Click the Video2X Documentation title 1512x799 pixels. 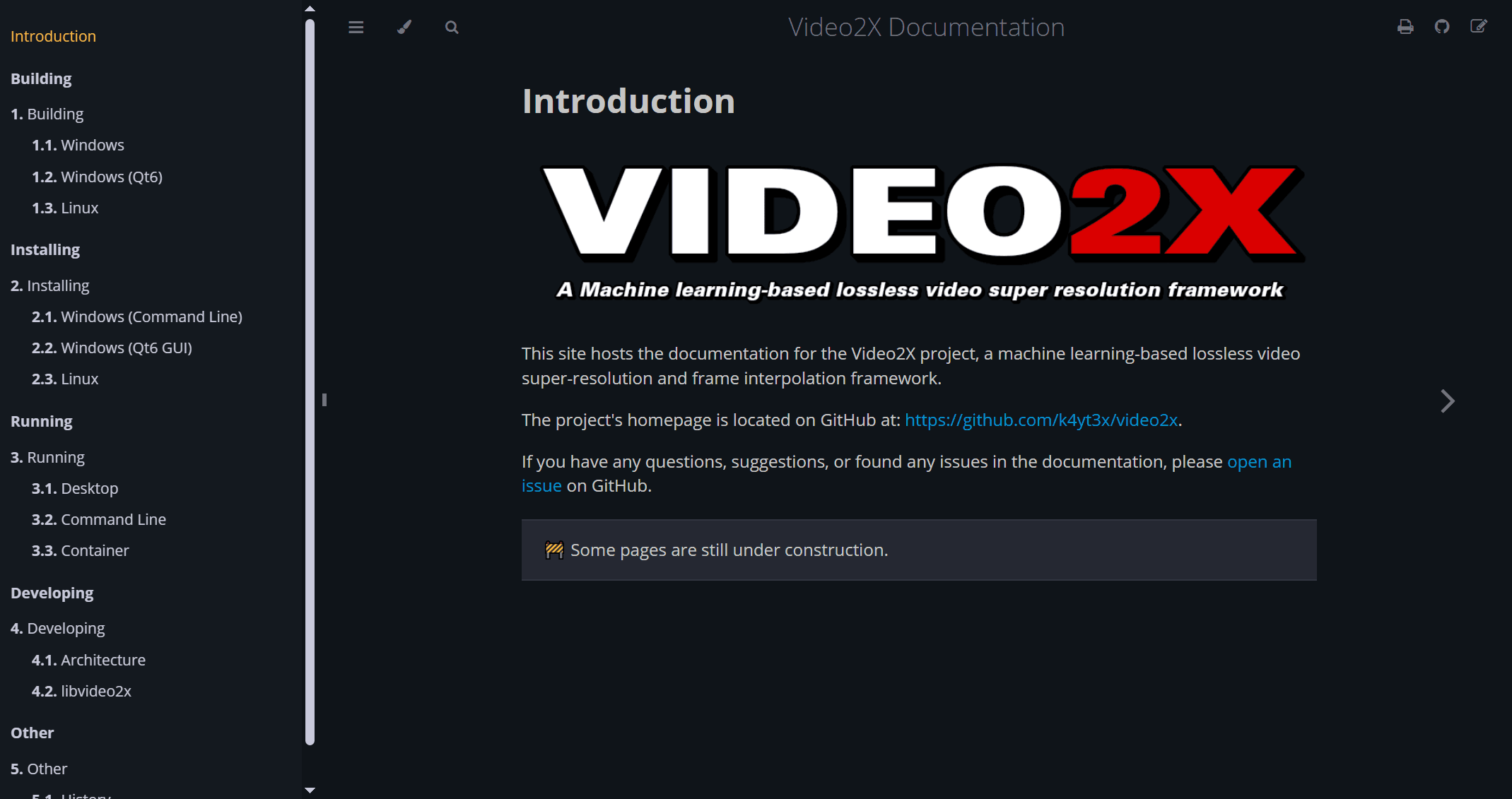click(x=926, y=28)
